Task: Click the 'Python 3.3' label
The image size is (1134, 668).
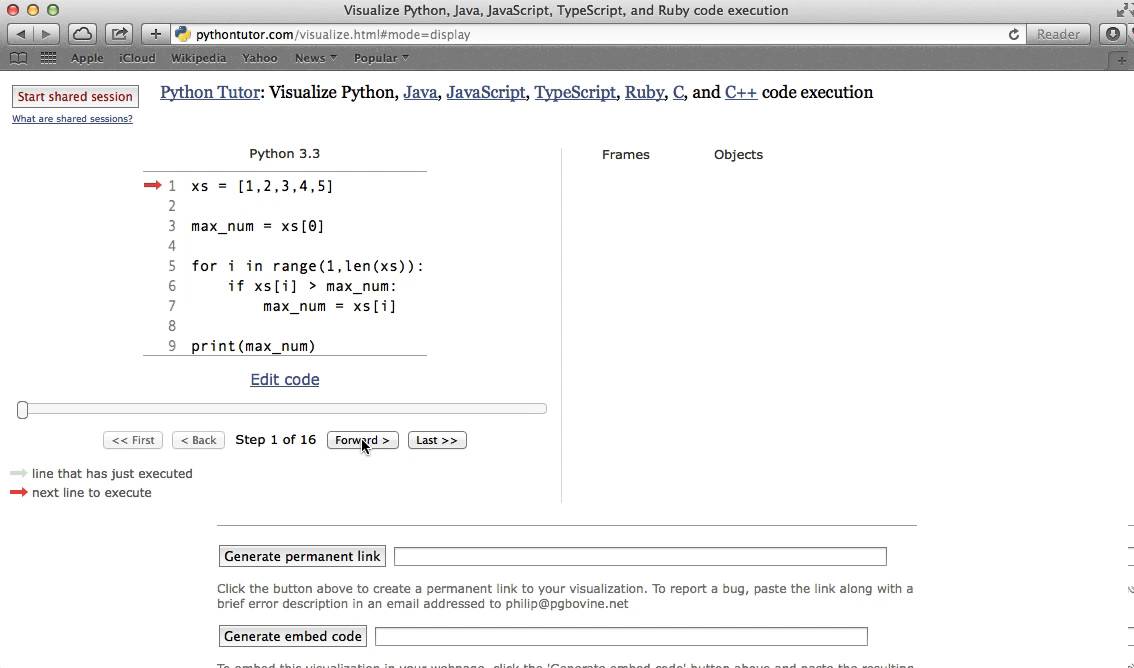Action: coord(284,153)
